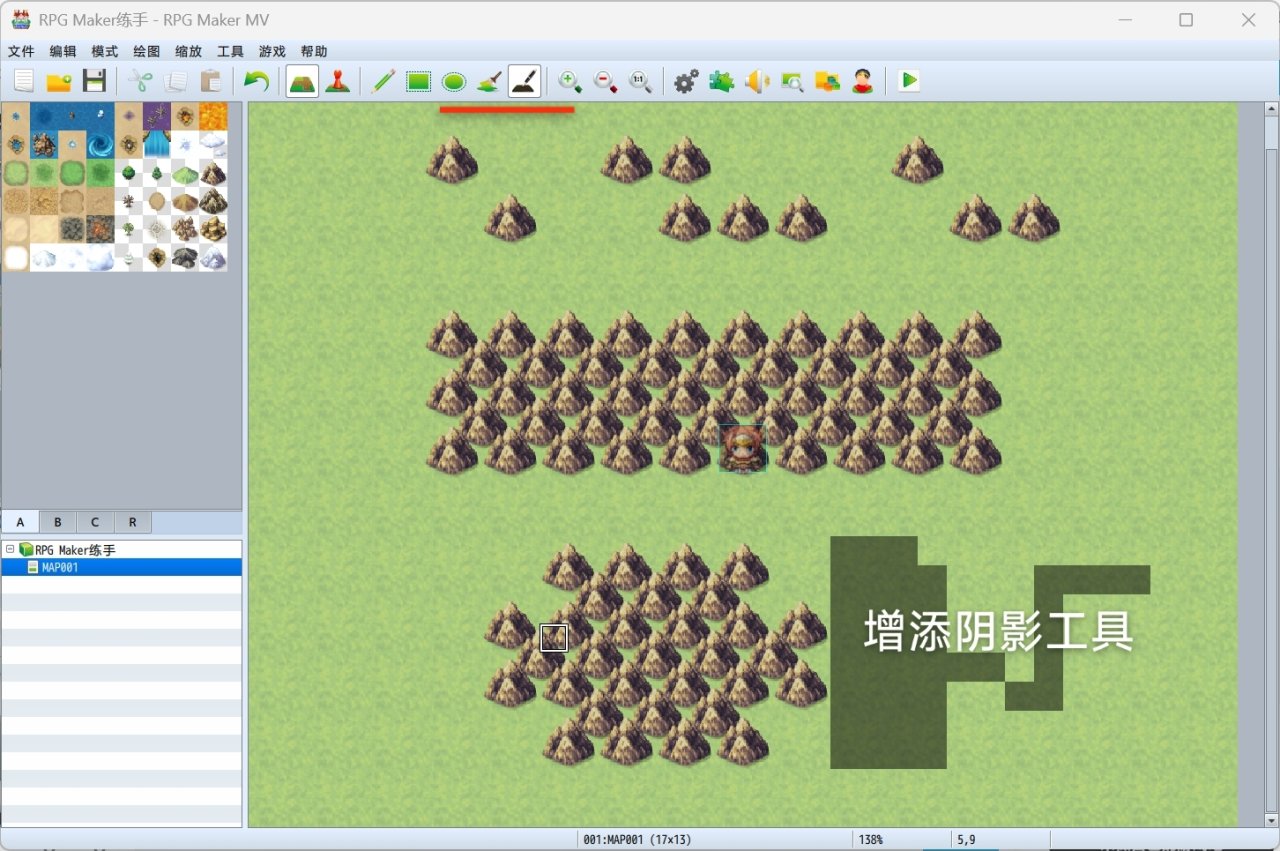
Task: Select the Rectangle drawing tool
Action: coord(418,81)
